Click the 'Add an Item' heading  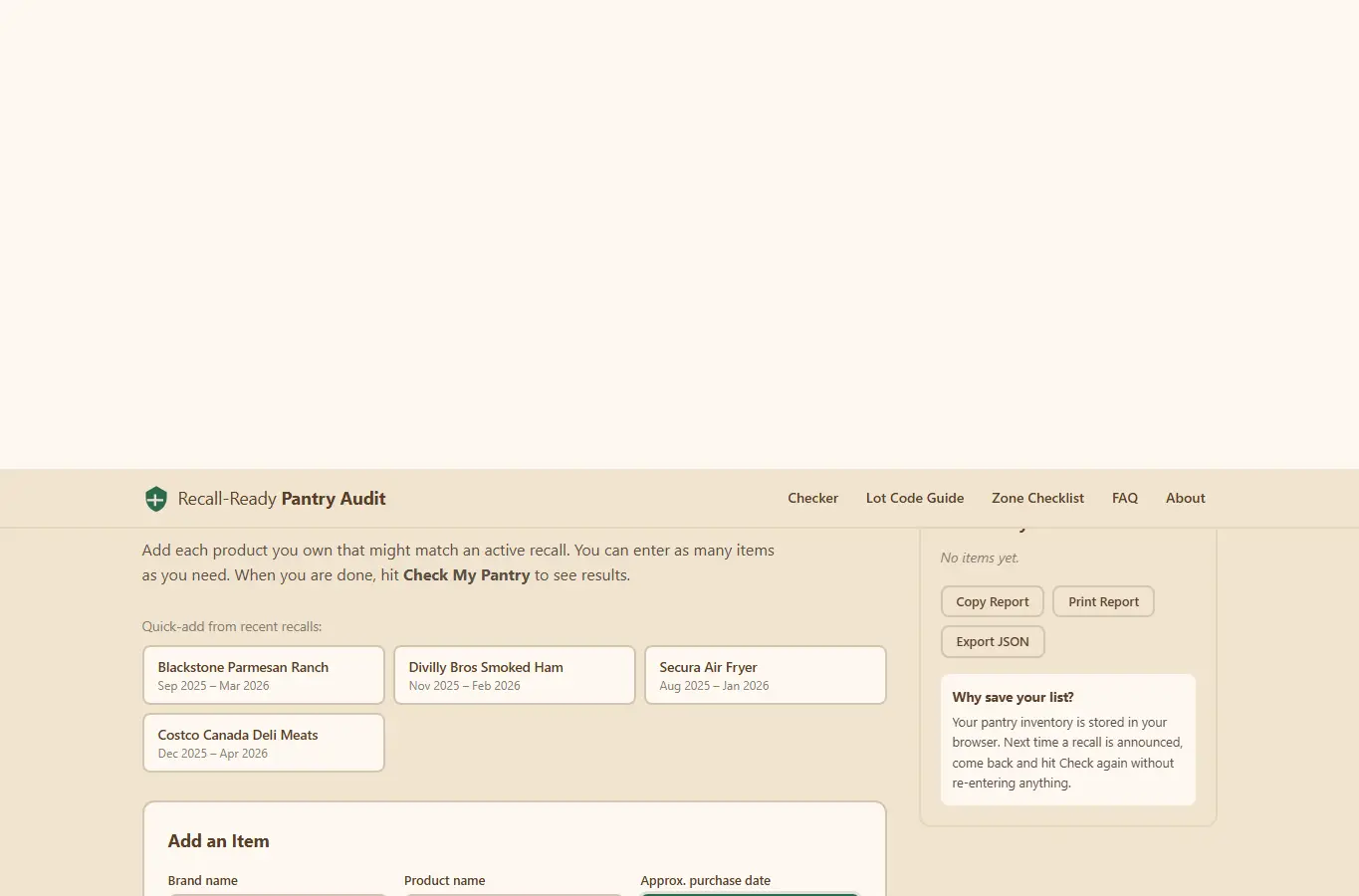tap(218, 841)
